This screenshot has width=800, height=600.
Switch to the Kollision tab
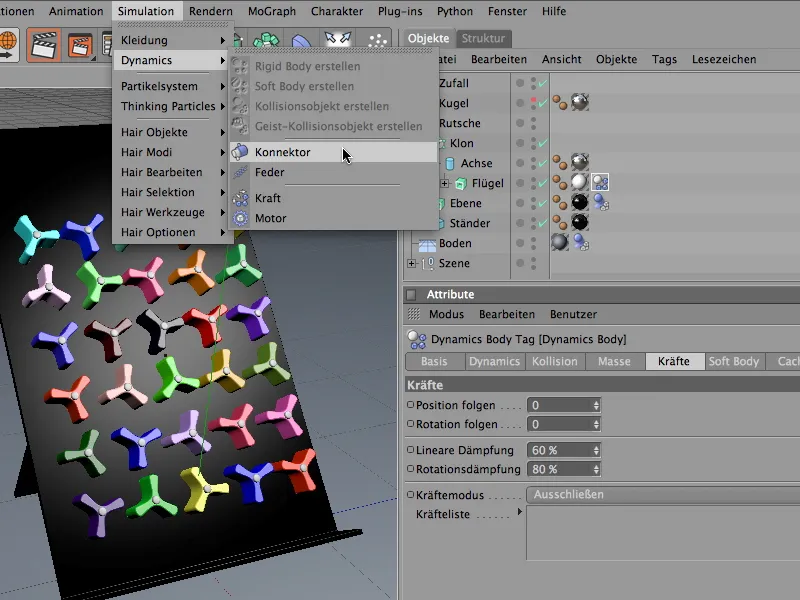point(554,362)
